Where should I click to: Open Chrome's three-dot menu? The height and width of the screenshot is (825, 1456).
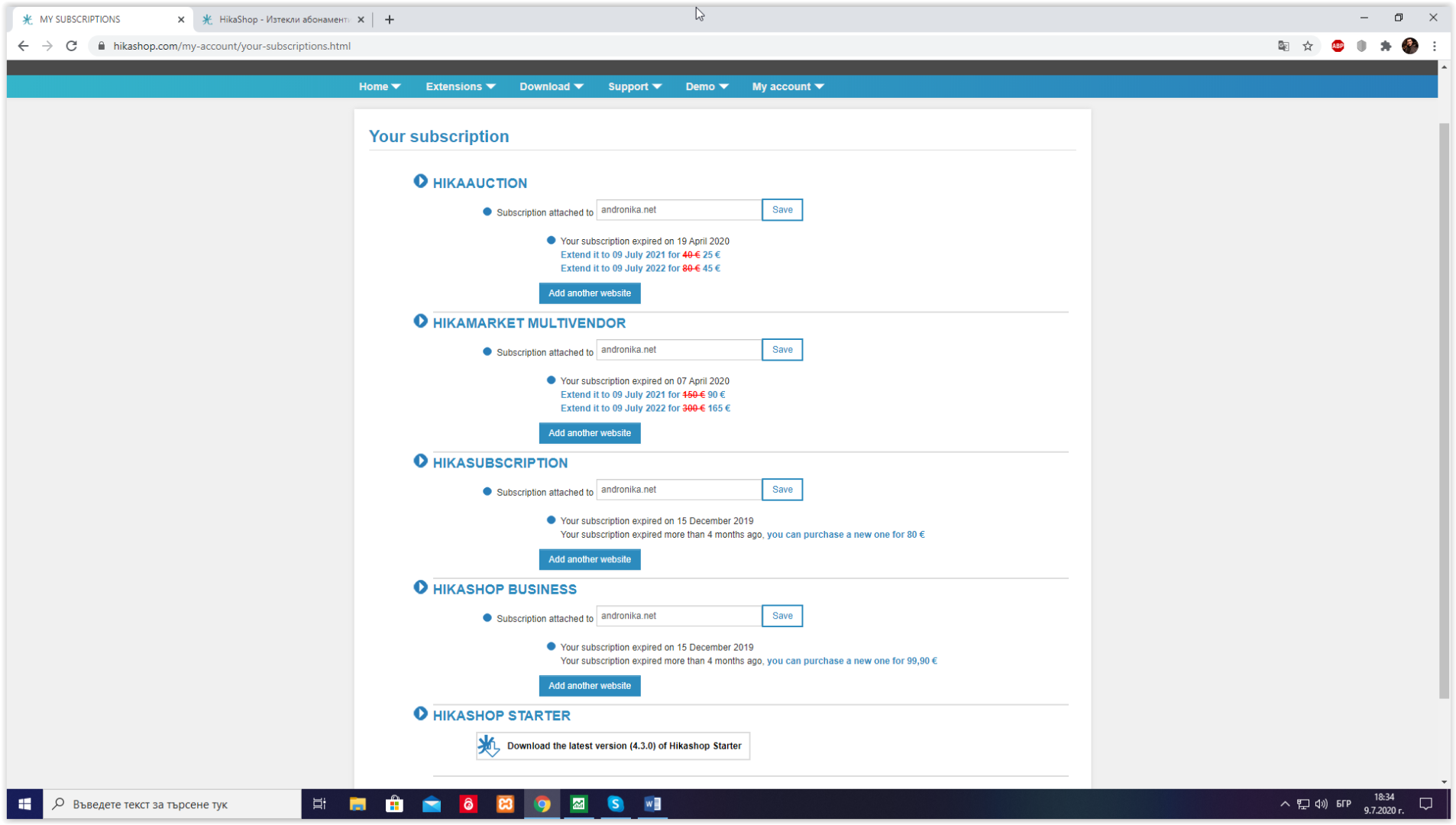pyautogui.click(x=1435, y=46)
